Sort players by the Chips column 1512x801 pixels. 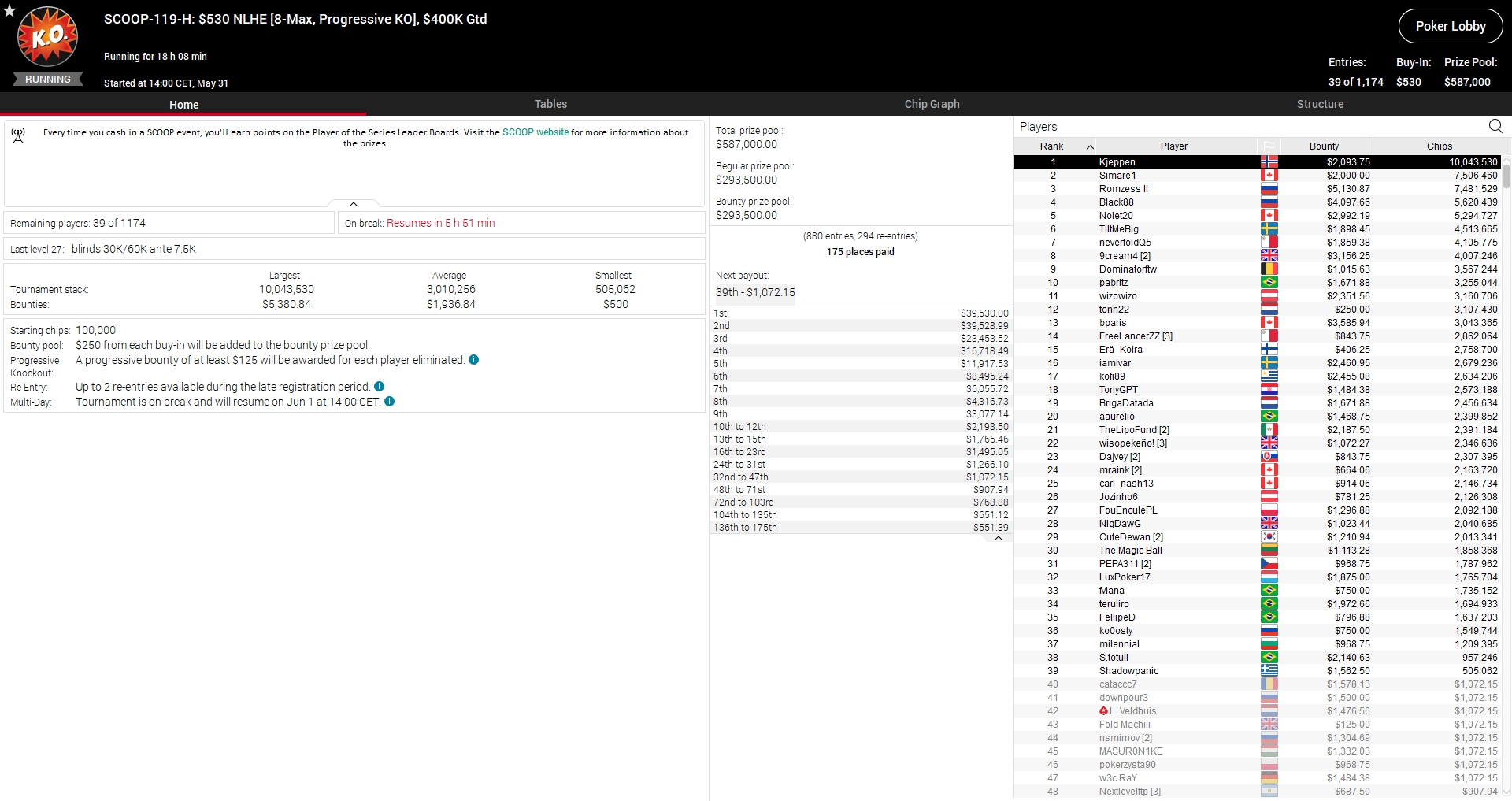click(1439, 146)
